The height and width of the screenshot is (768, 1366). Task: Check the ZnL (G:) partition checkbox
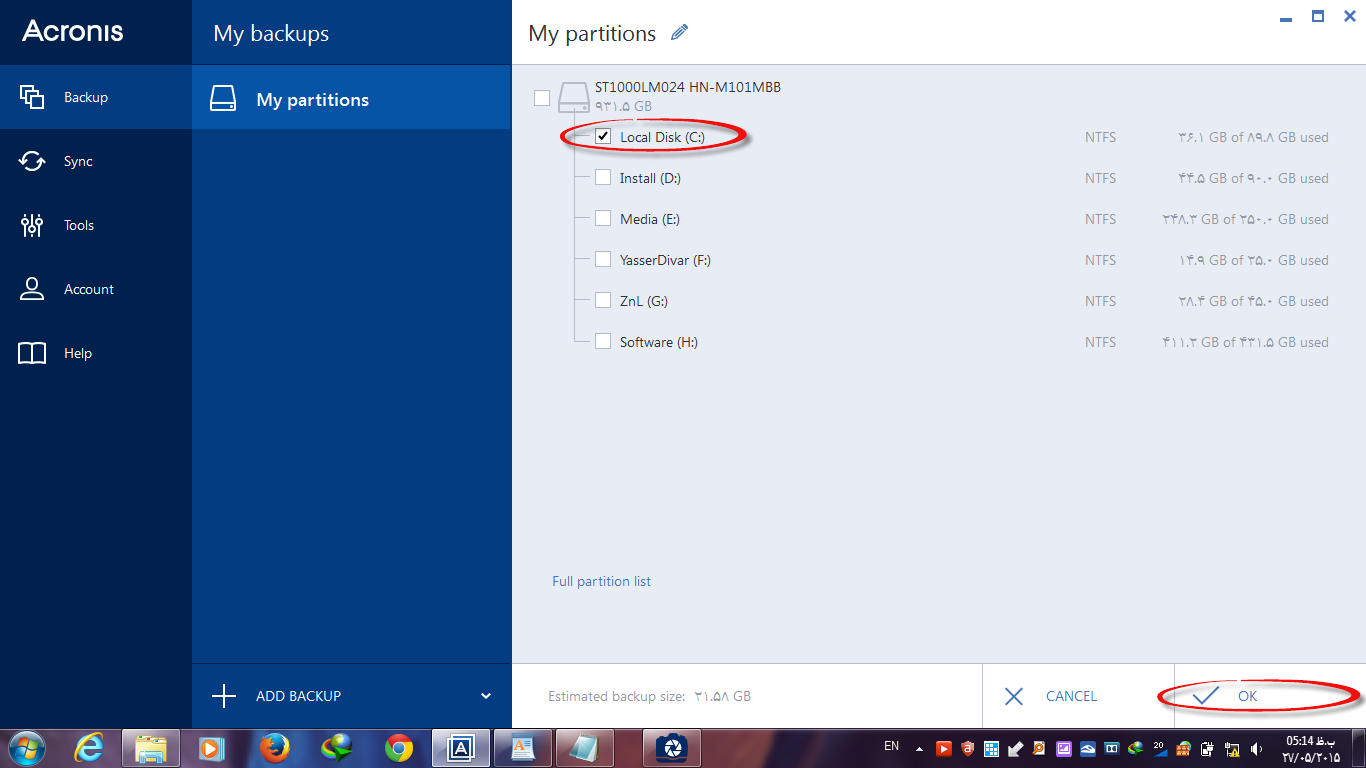[603, 300]
